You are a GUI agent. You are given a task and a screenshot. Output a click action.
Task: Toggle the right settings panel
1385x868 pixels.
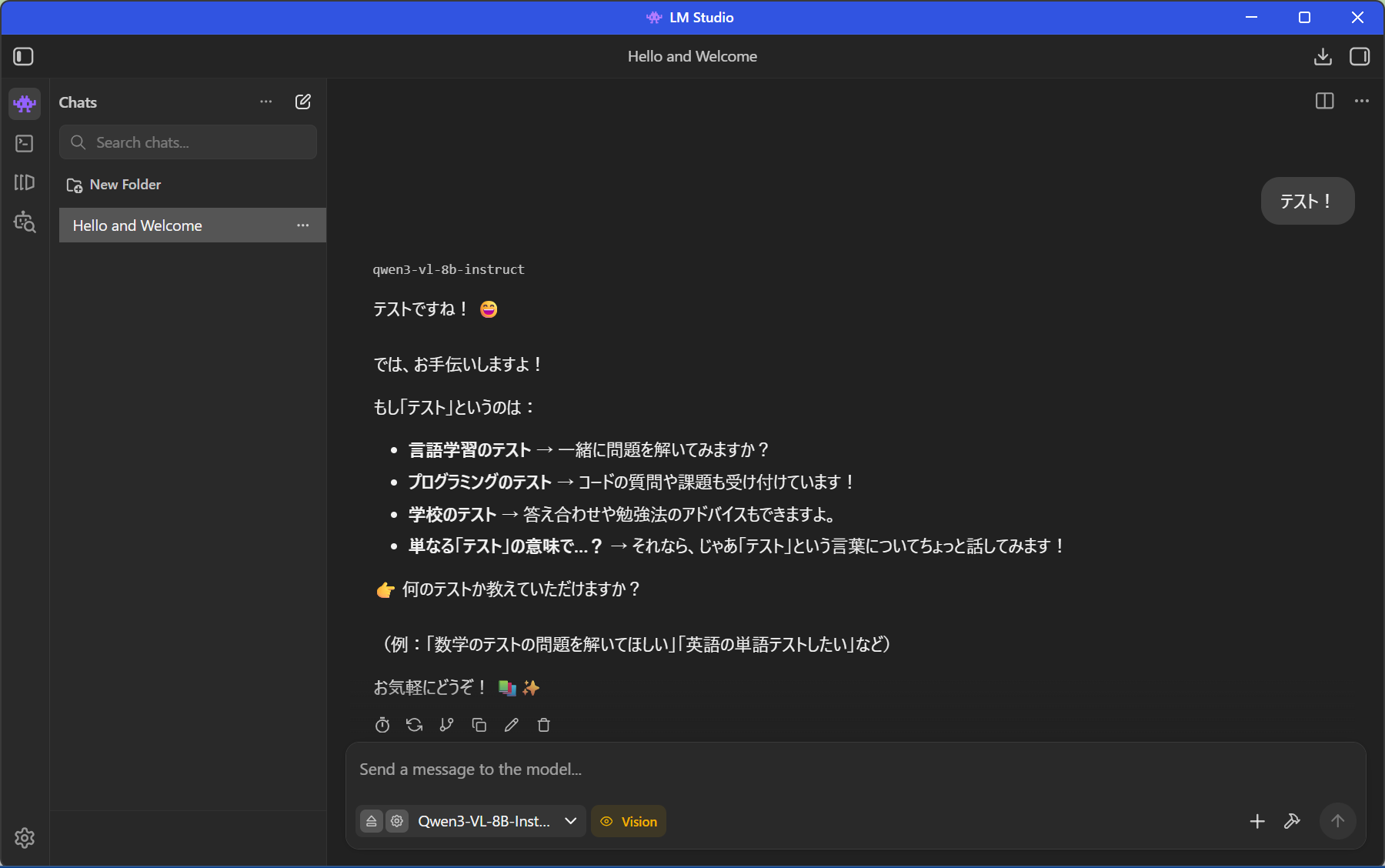pyautogui.click(x=1360, y=56)
